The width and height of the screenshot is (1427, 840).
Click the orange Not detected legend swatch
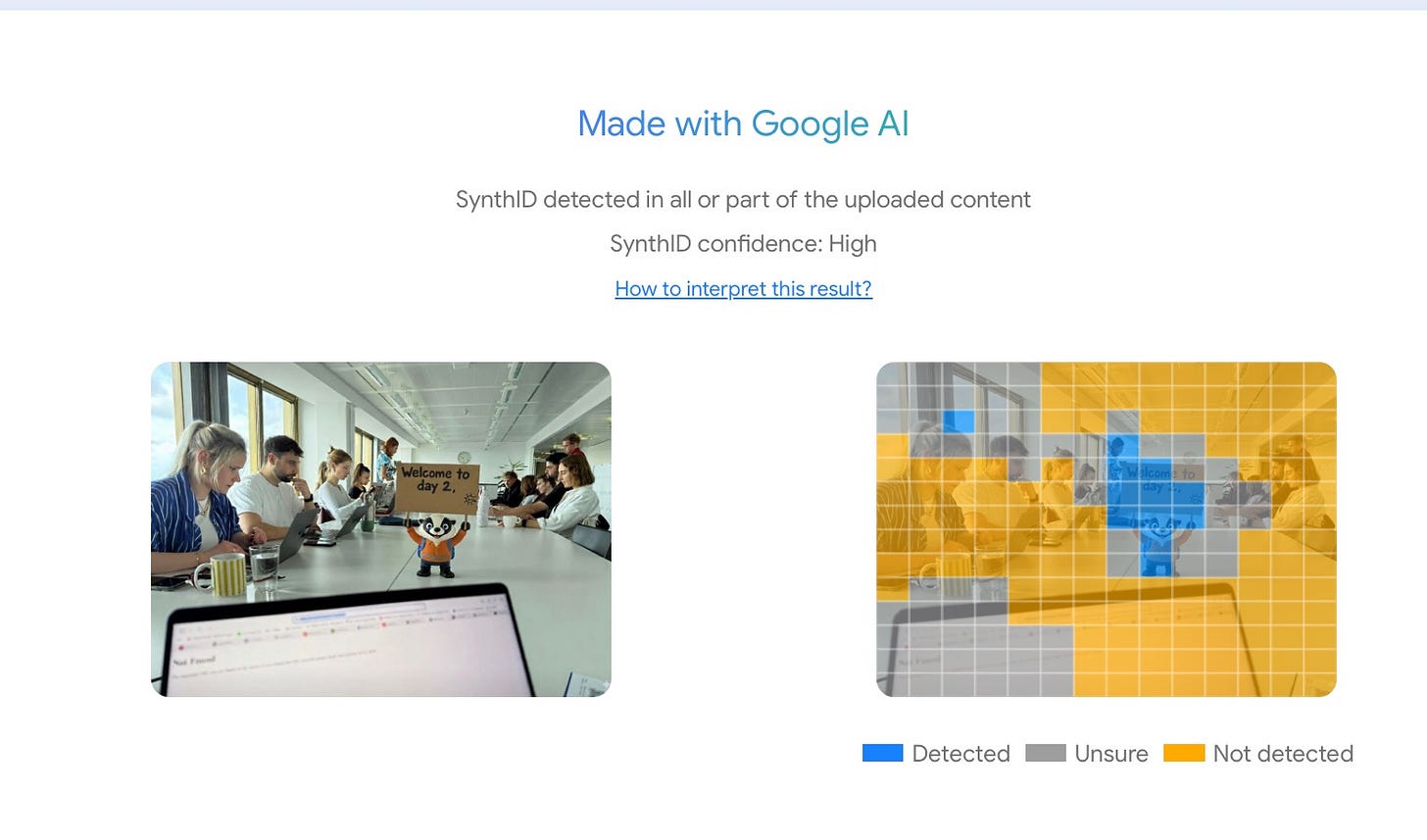coord(1184,753)
